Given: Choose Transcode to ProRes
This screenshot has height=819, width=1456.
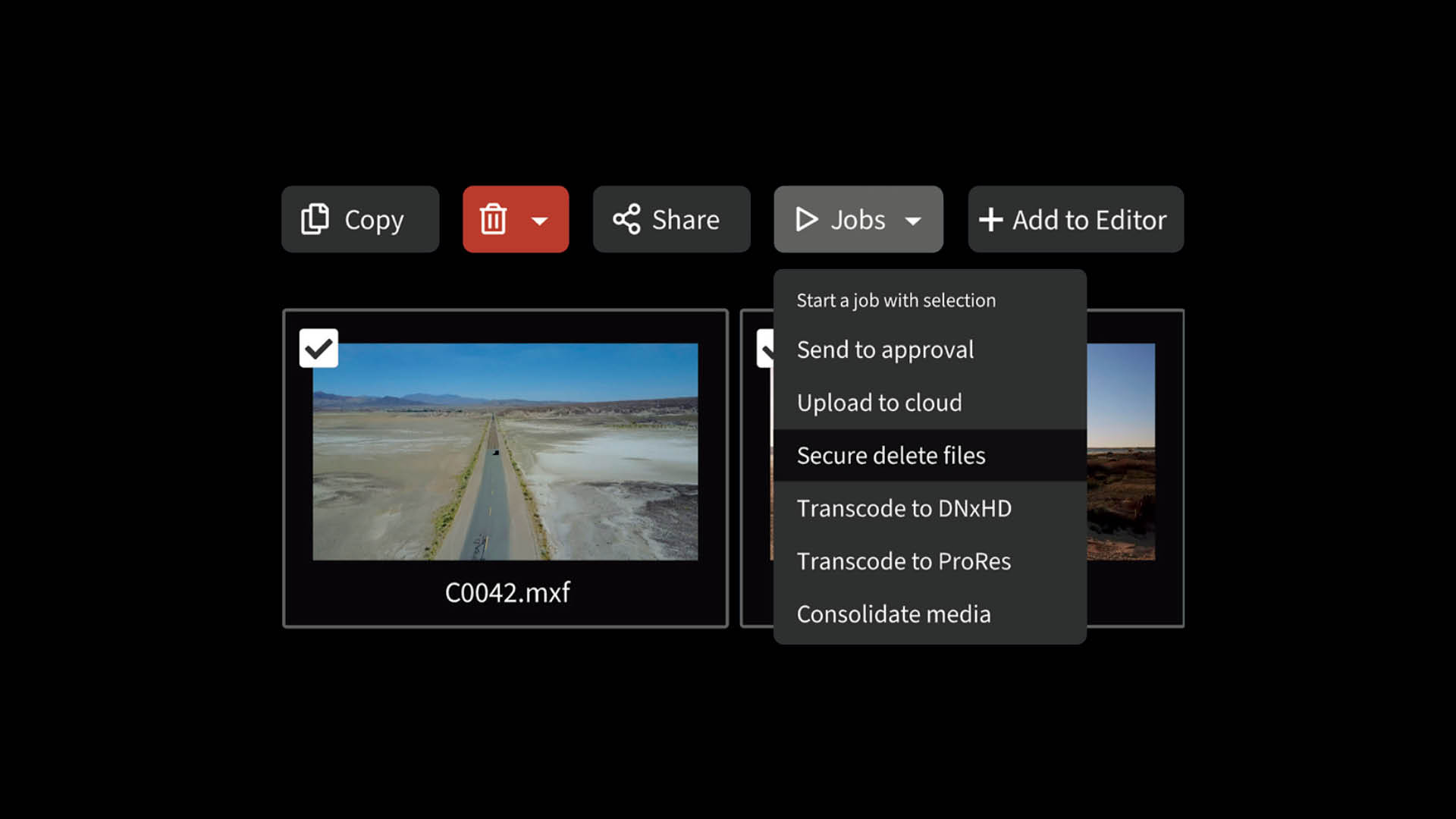Looking at the screenshot, I should 930,561.
